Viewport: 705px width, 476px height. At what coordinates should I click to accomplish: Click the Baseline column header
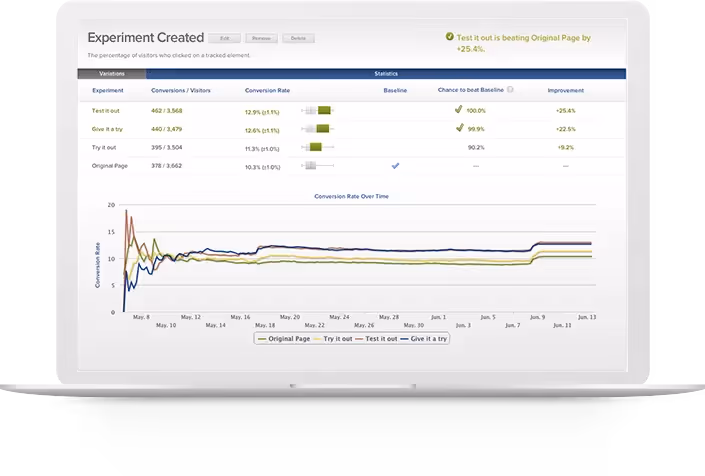(395, 90)
